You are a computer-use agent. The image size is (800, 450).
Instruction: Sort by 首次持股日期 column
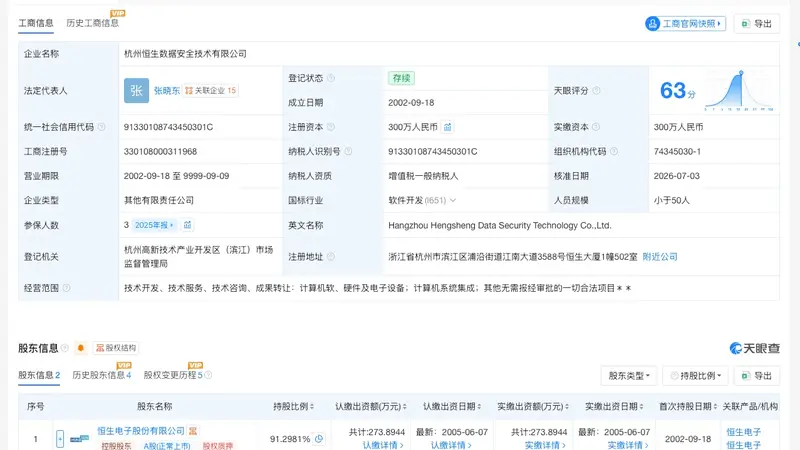[688, 407]
